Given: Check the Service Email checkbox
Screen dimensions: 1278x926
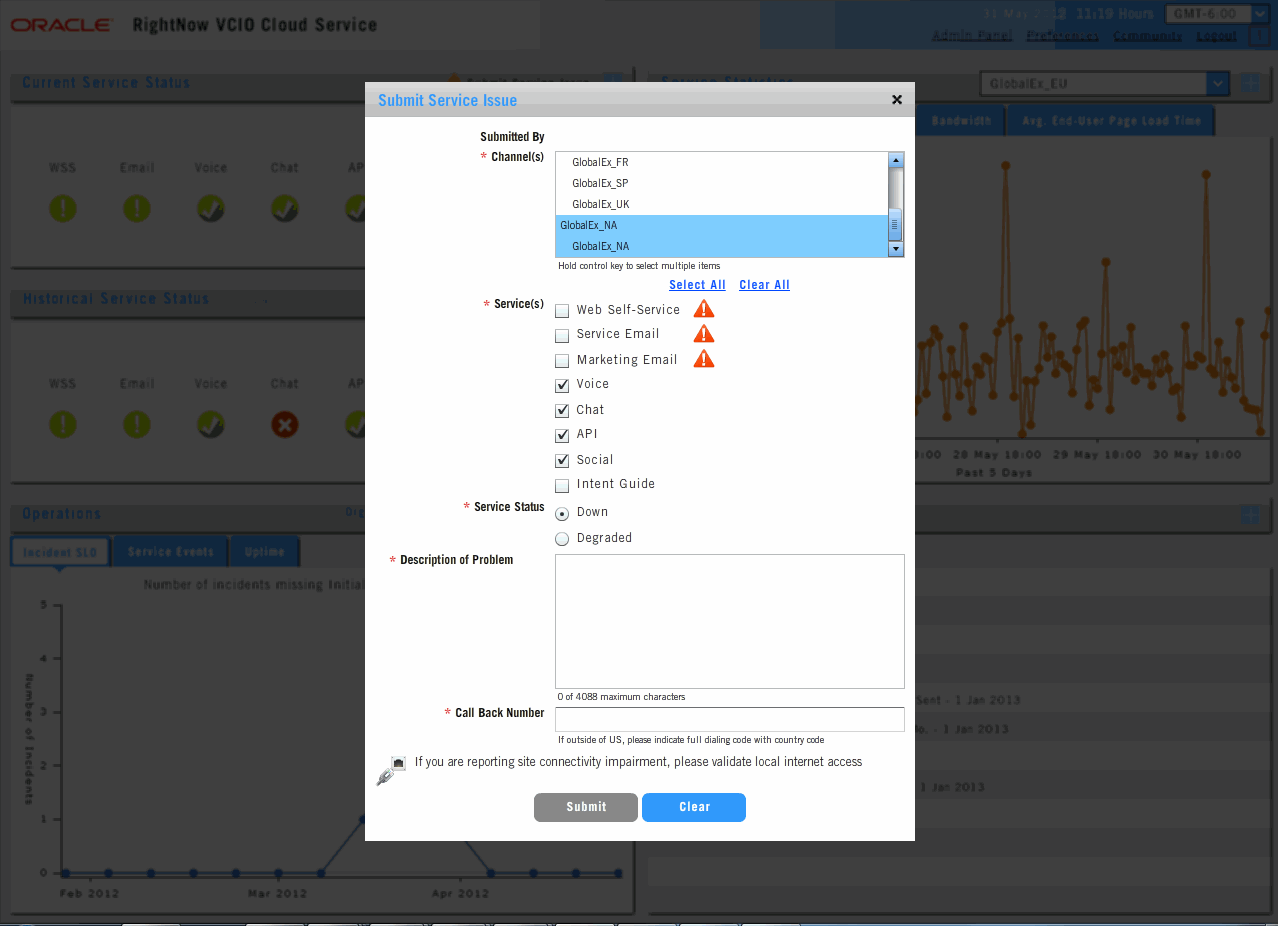Looking at the screenshot, I should 562,335.
